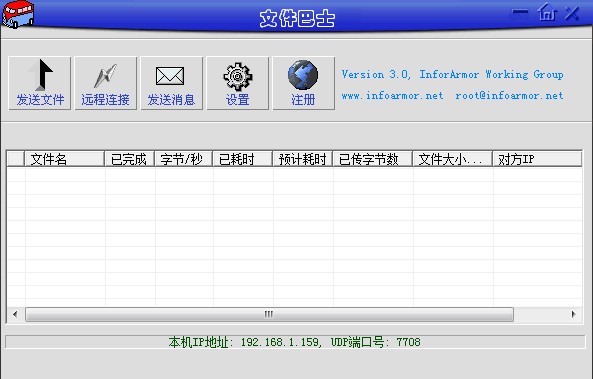
Task: Click the 注册 register globe button
Action: click(304, 83)
